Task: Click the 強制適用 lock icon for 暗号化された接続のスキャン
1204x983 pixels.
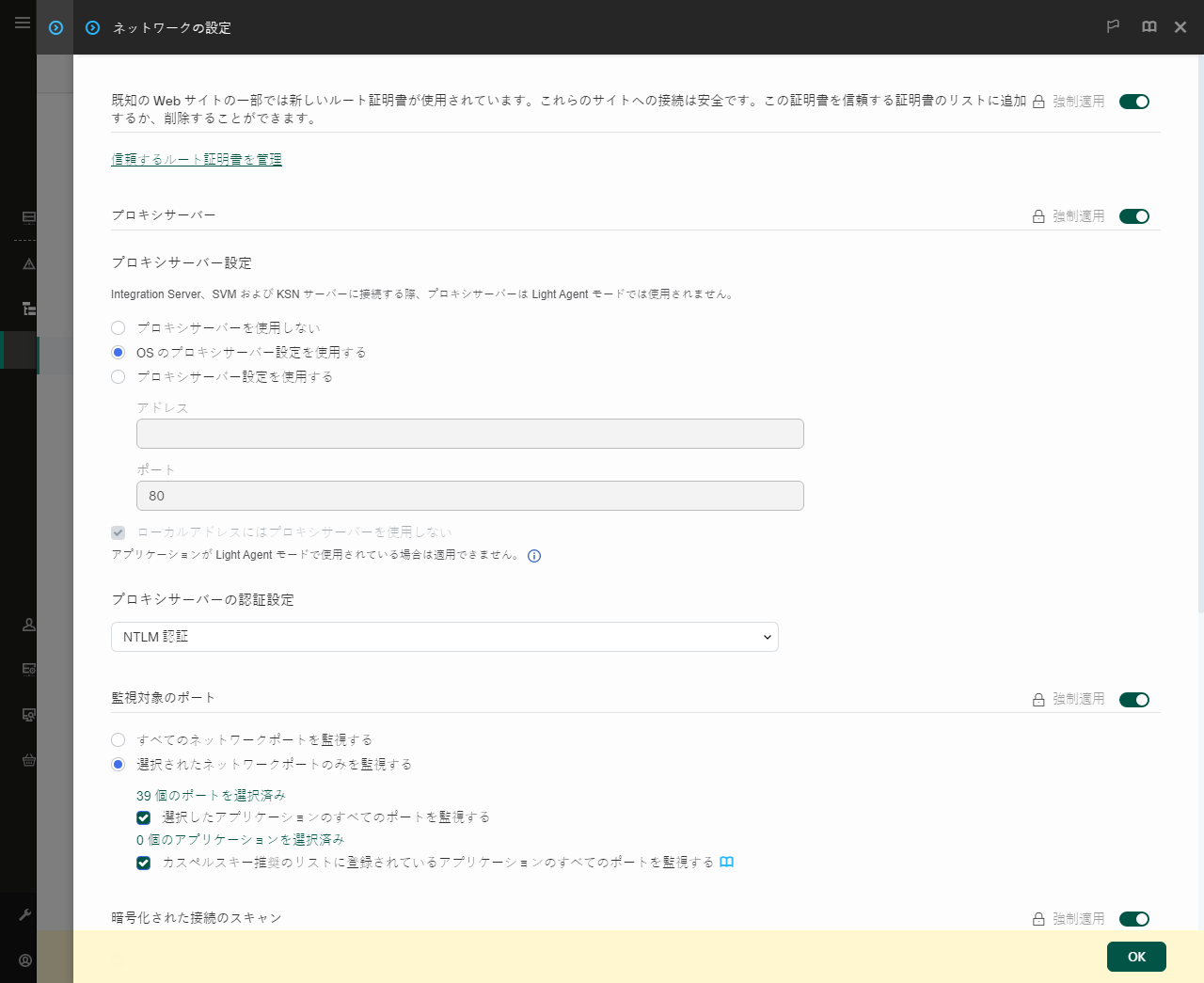Action: pyautogui.click(x=1038, y=919)
